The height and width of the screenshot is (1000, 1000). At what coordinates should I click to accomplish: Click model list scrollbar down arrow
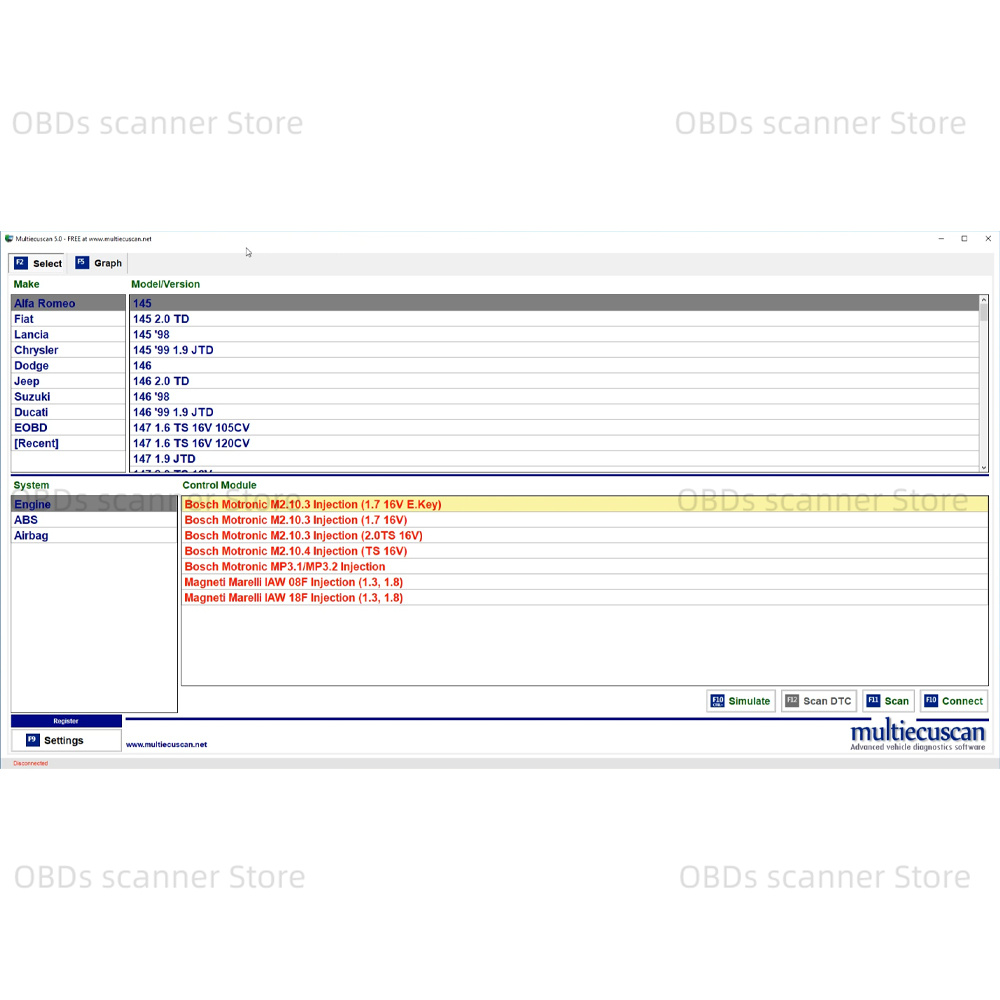(x=984, y=467)
